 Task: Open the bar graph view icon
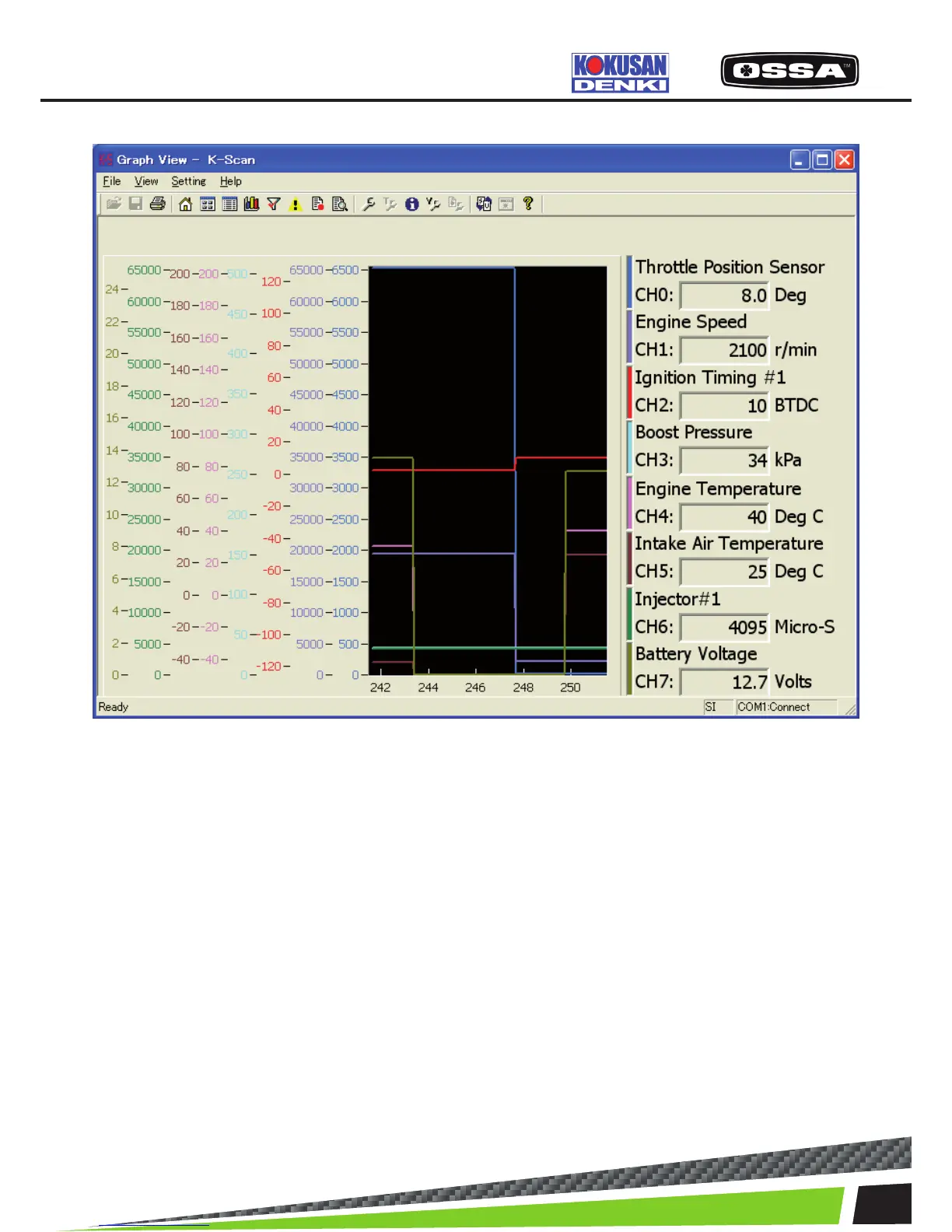click(251, 204)
